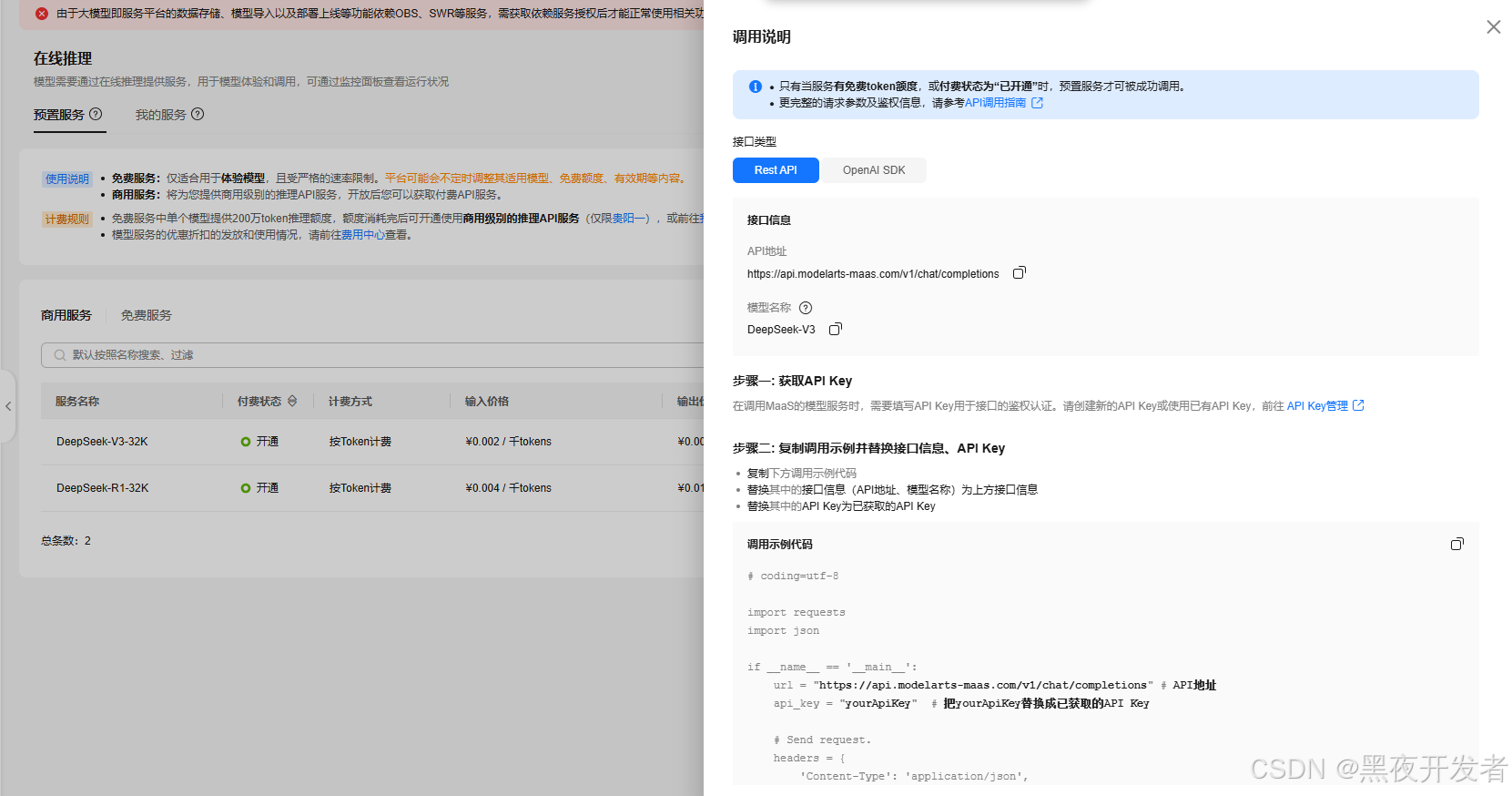Click the DeepSeek-V3-32K service name
This screenshot has height=796, width=1512.
(102, 442)
